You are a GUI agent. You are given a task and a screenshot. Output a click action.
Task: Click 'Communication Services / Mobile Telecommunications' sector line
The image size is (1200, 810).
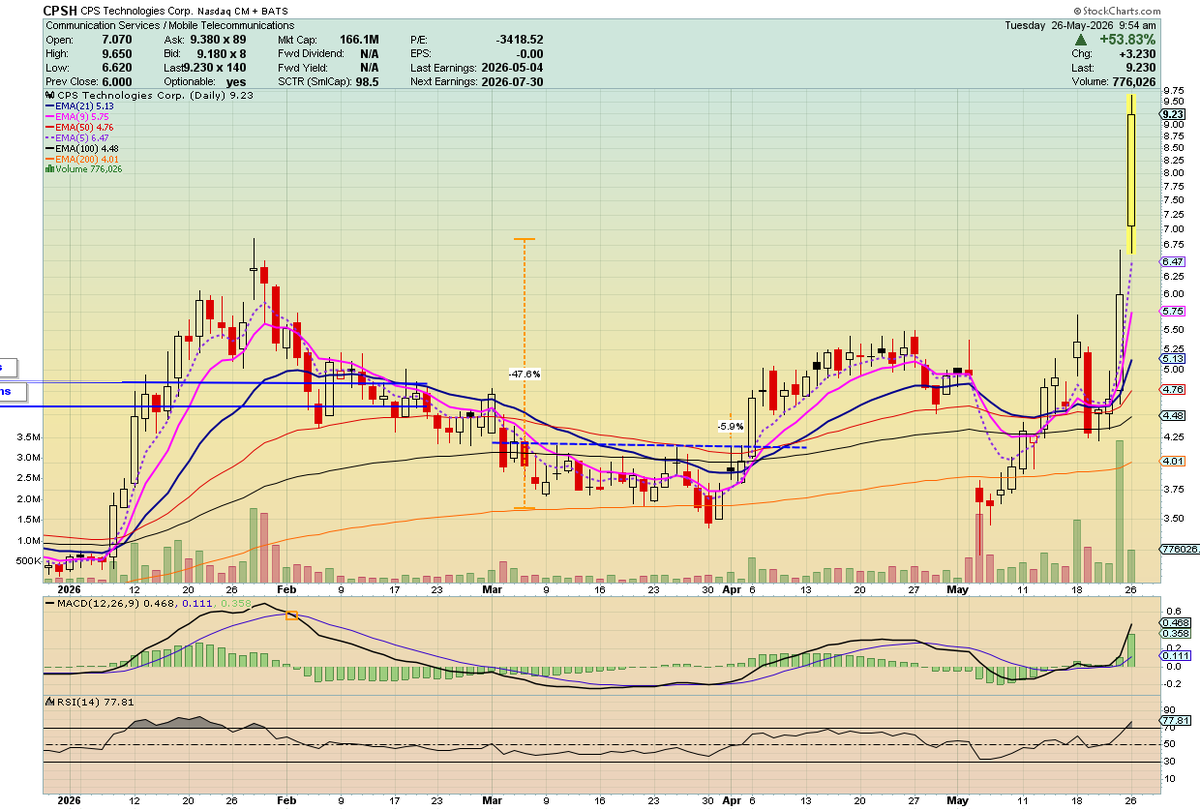(171, 25)
